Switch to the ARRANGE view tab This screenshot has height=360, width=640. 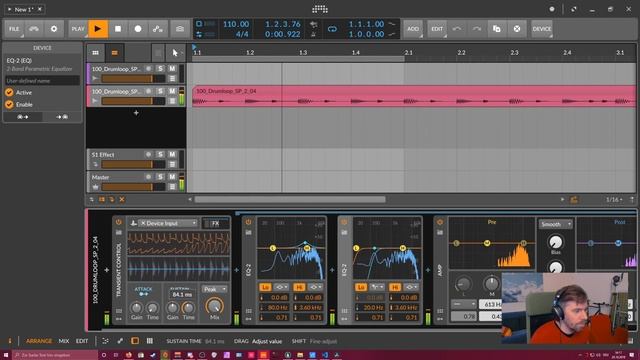click(x=39, y=341)
